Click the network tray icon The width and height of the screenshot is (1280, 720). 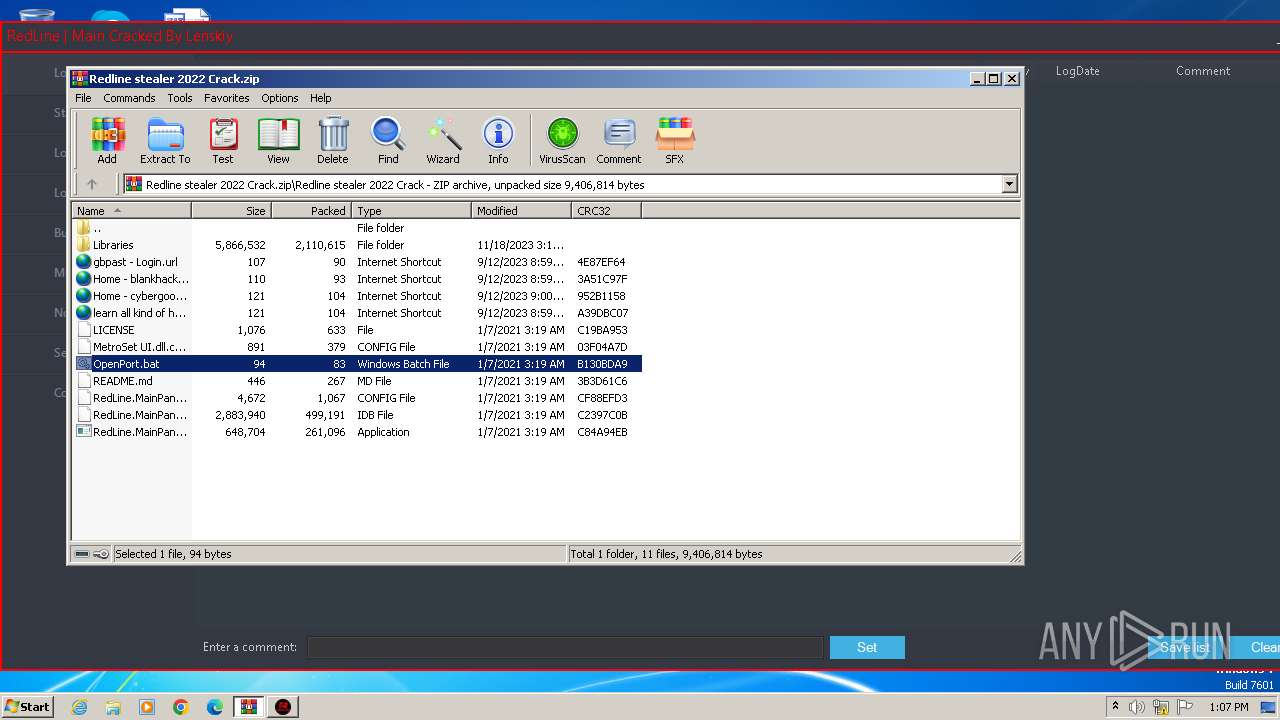1161,707
